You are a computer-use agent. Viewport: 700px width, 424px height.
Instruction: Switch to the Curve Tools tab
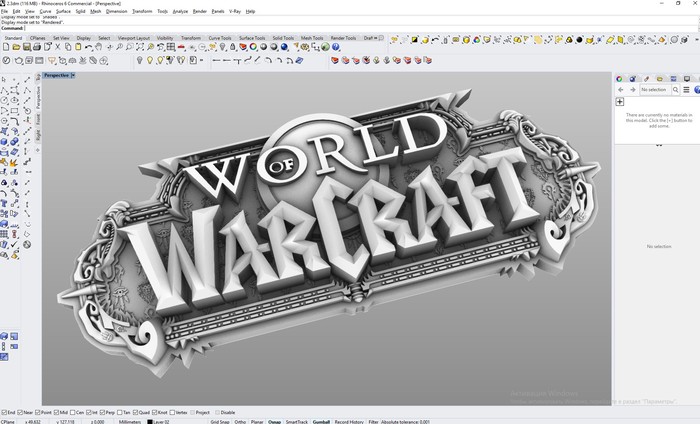click(x=219, y=38)
